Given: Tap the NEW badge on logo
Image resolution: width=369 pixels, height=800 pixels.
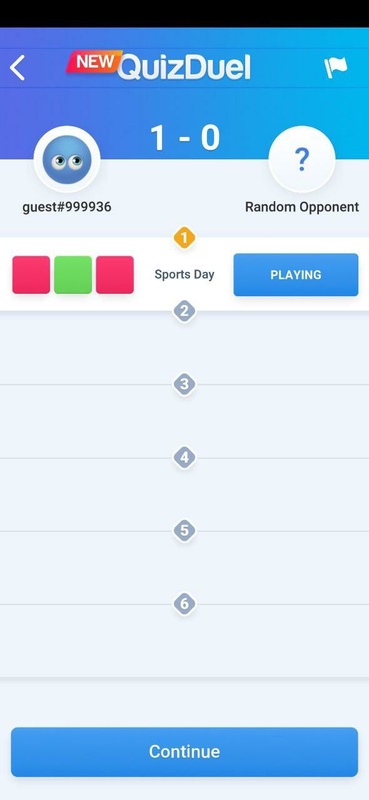Looking at the screenshot, I should click(x=94, y=62).
